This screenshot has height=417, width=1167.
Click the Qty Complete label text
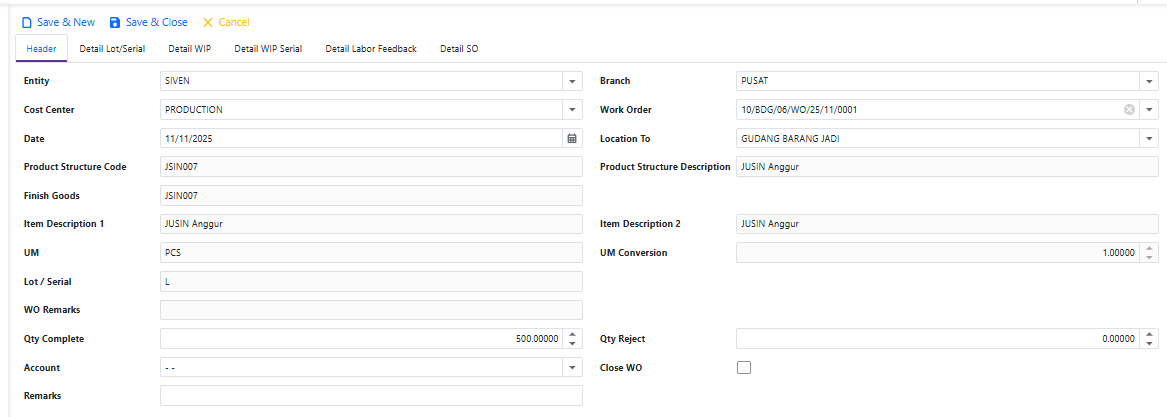(x=54, y=339)
